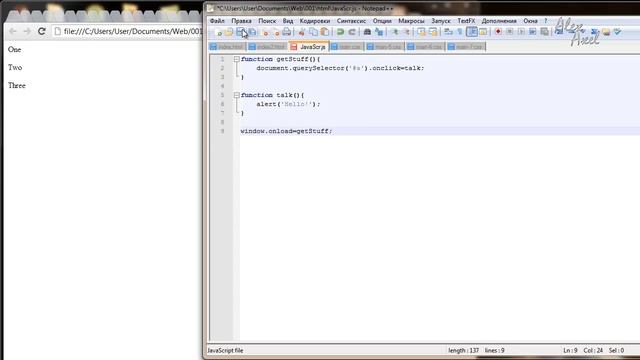
Task: Click the word One in browser page
Action: [x=14, y=49]
